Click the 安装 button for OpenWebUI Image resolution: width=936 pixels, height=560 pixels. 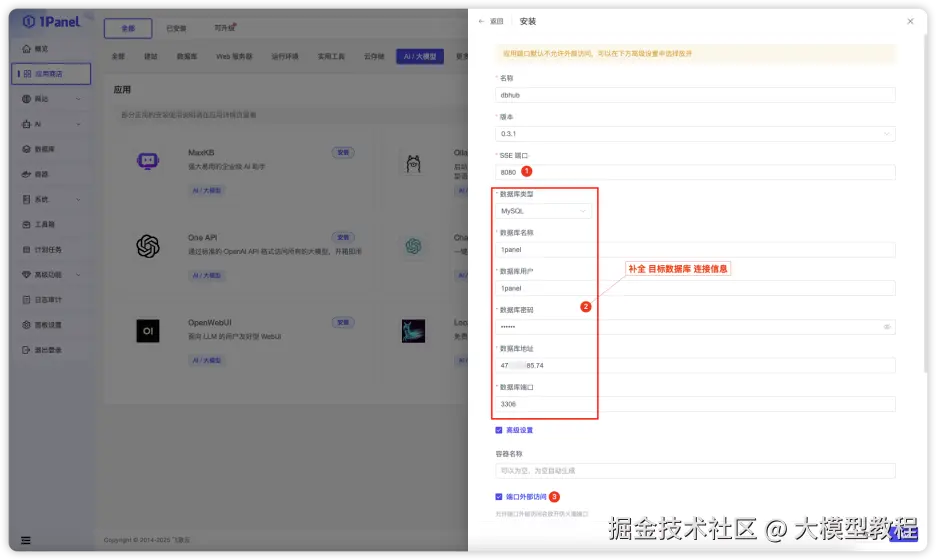click(343, 322)
